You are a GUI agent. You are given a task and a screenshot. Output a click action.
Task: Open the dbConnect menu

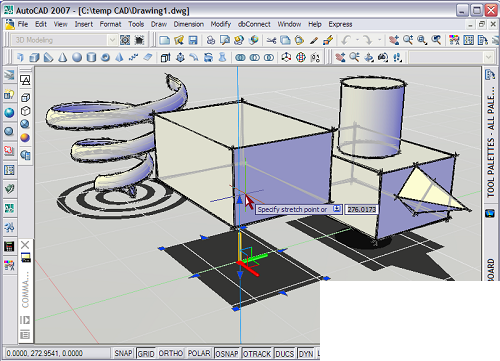254,24
